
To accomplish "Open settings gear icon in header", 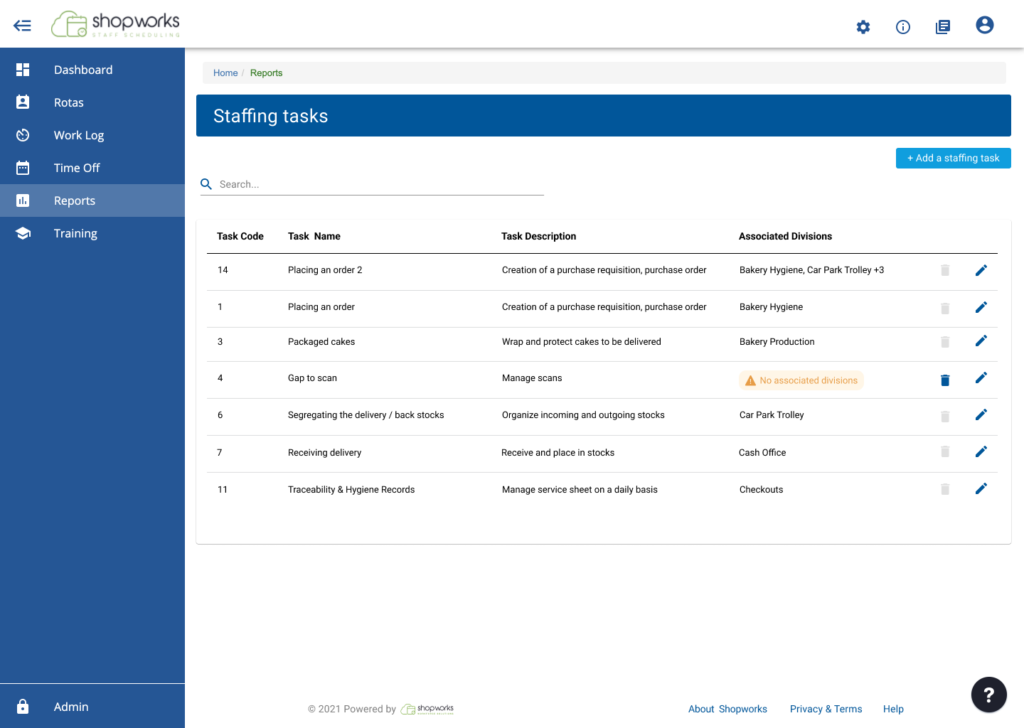I will (x=863, y=27).
